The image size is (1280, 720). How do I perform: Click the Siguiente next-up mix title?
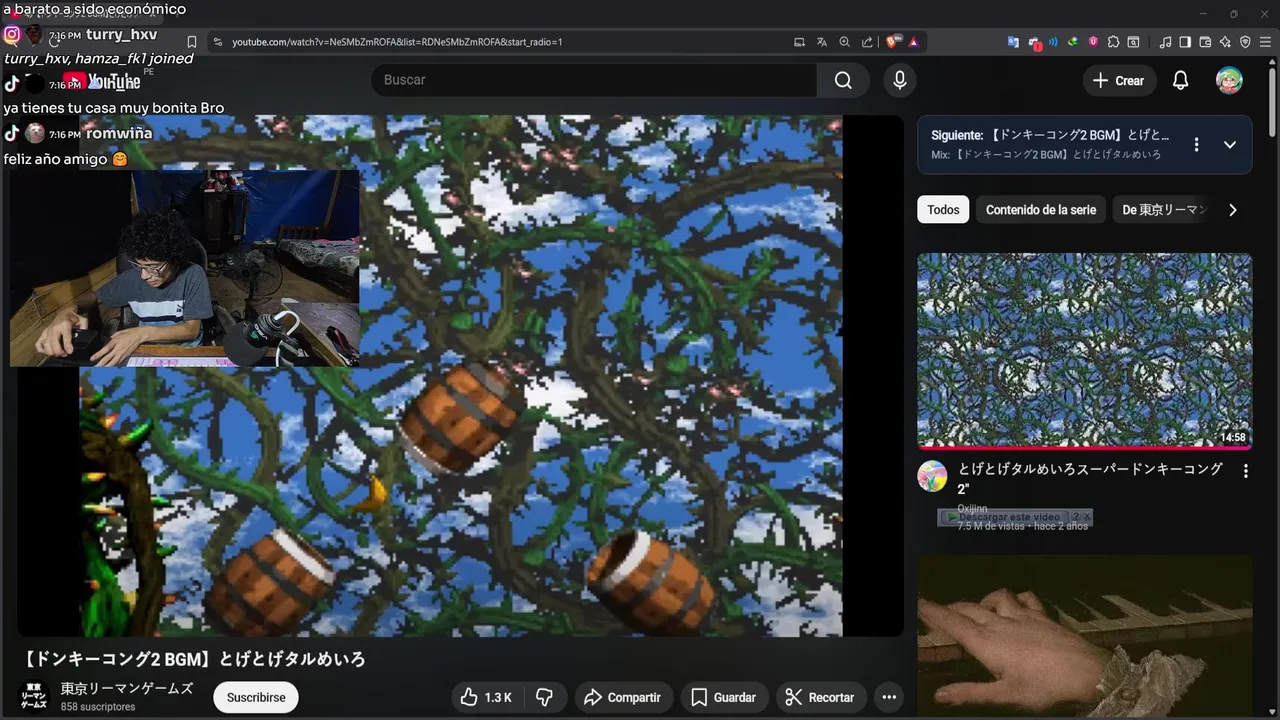coord(1050,135)
